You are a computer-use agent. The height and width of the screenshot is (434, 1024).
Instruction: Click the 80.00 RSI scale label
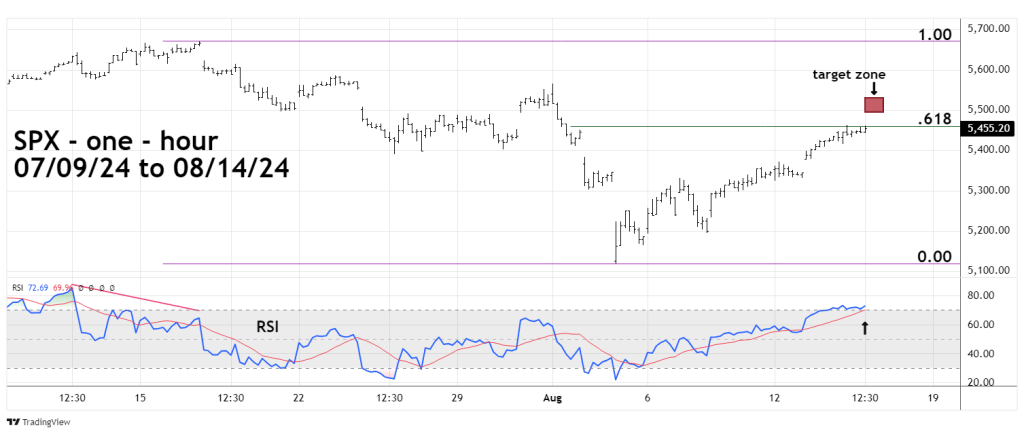(980, 296)
